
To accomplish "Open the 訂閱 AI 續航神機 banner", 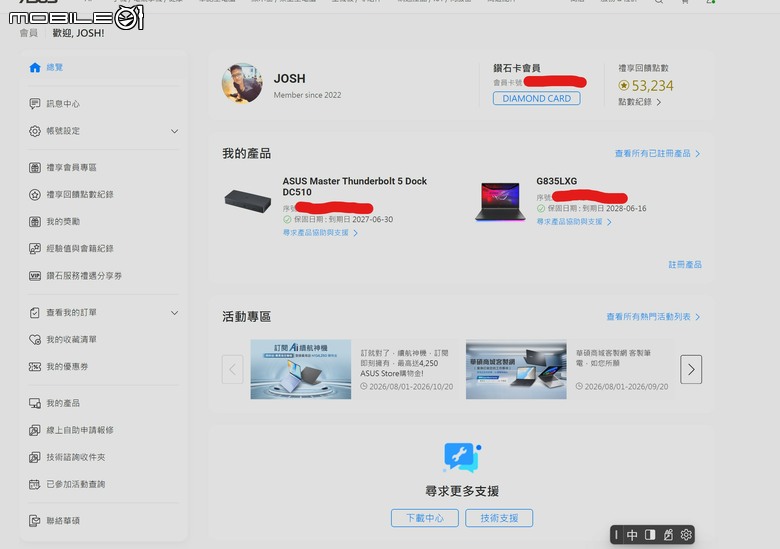I will pyautogui.click(x=300, y=369).
